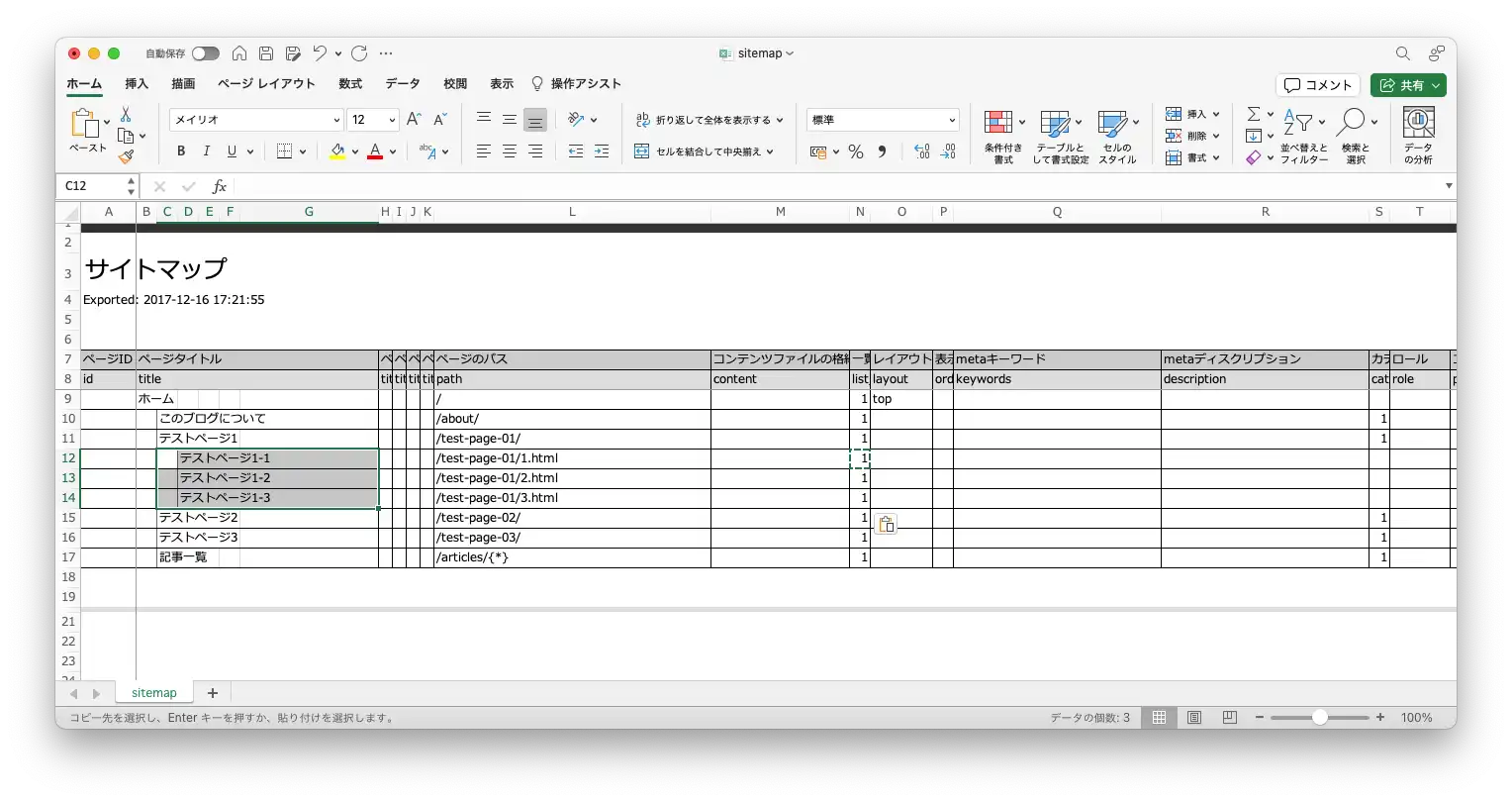The image size is (1512, 802).
Task: Switch to the データ ribbon tab
Action: tap(403, 84)
